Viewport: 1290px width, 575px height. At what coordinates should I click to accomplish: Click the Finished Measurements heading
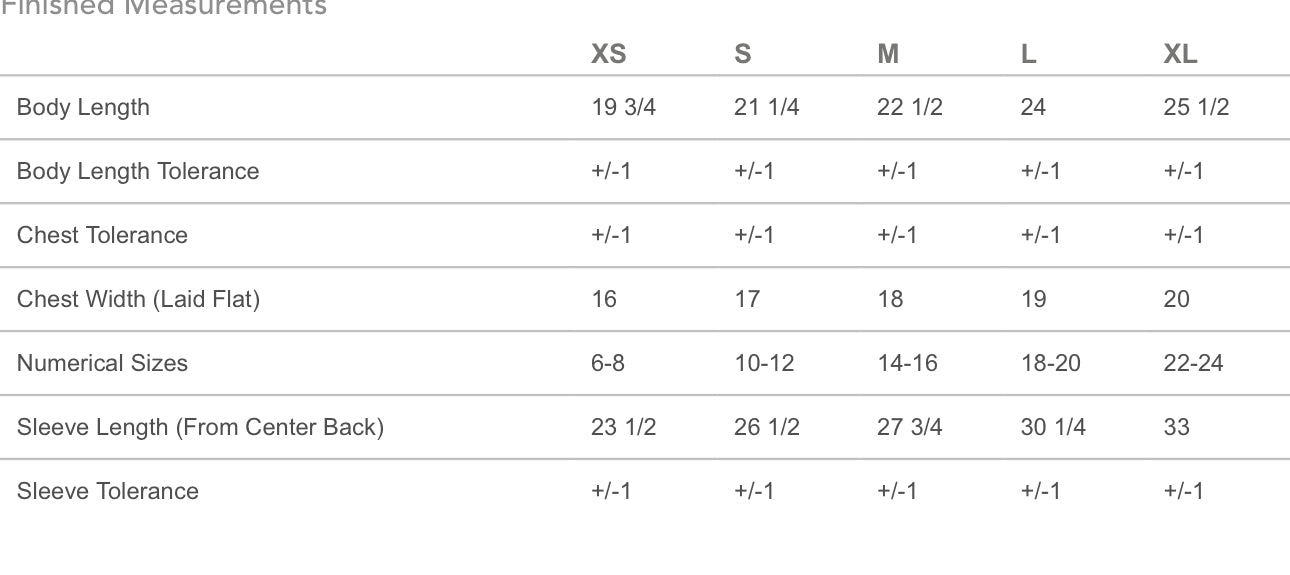pos(164,8)
